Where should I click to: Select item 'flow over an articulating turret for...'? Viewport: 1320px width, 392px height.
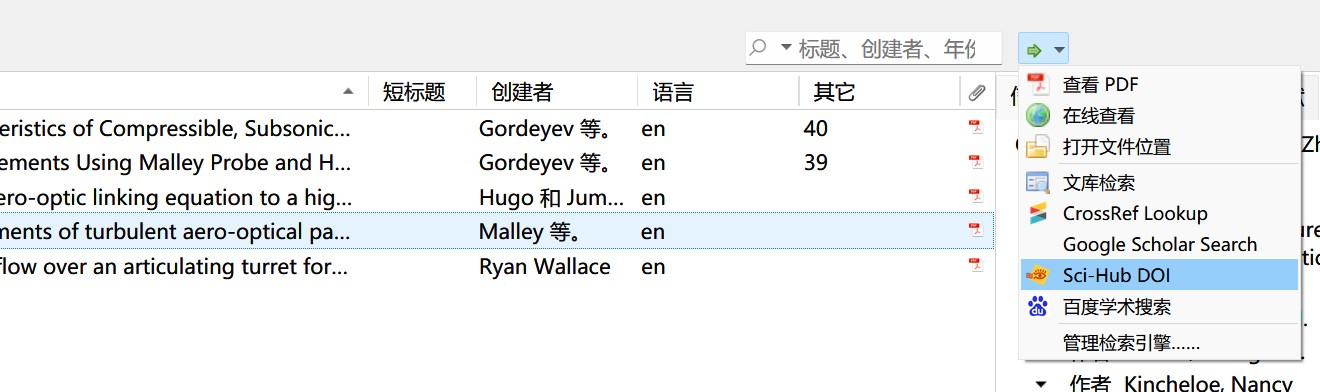point(175,266)
